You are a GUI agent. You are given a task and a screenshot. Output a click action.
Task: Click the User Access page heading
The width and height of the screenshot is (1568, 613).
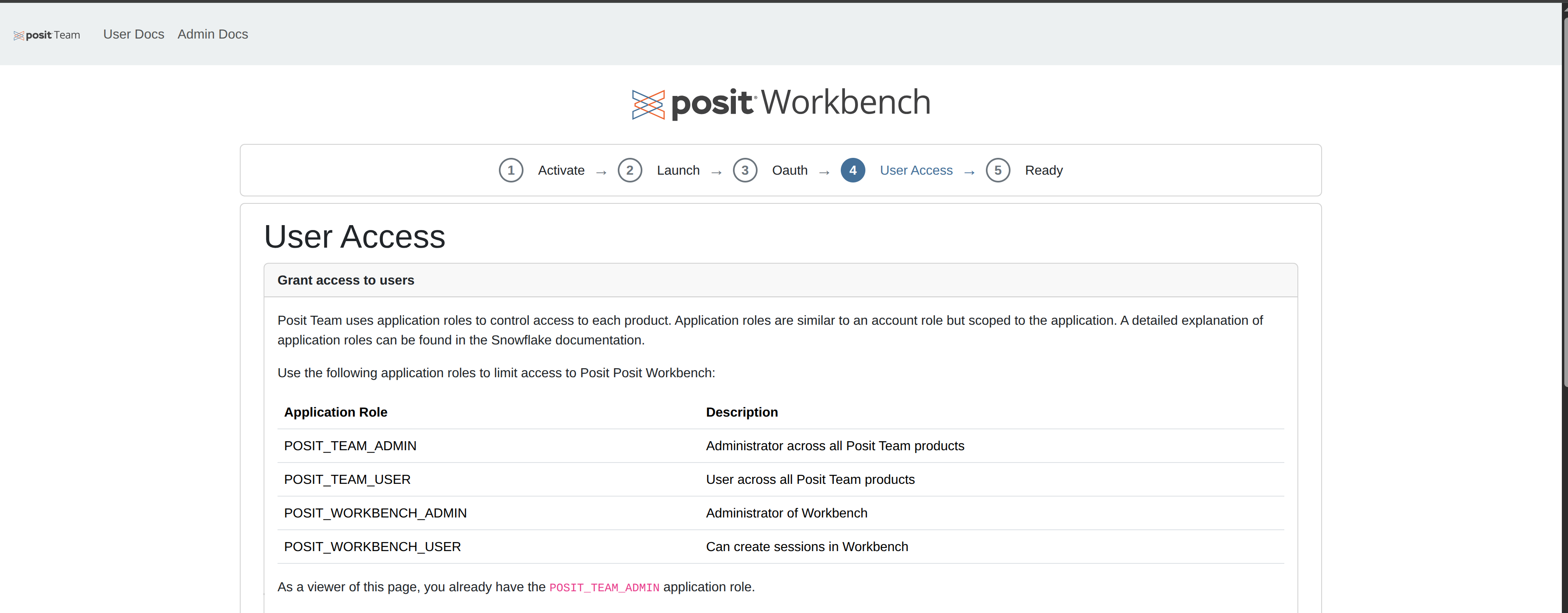(354, 236)
